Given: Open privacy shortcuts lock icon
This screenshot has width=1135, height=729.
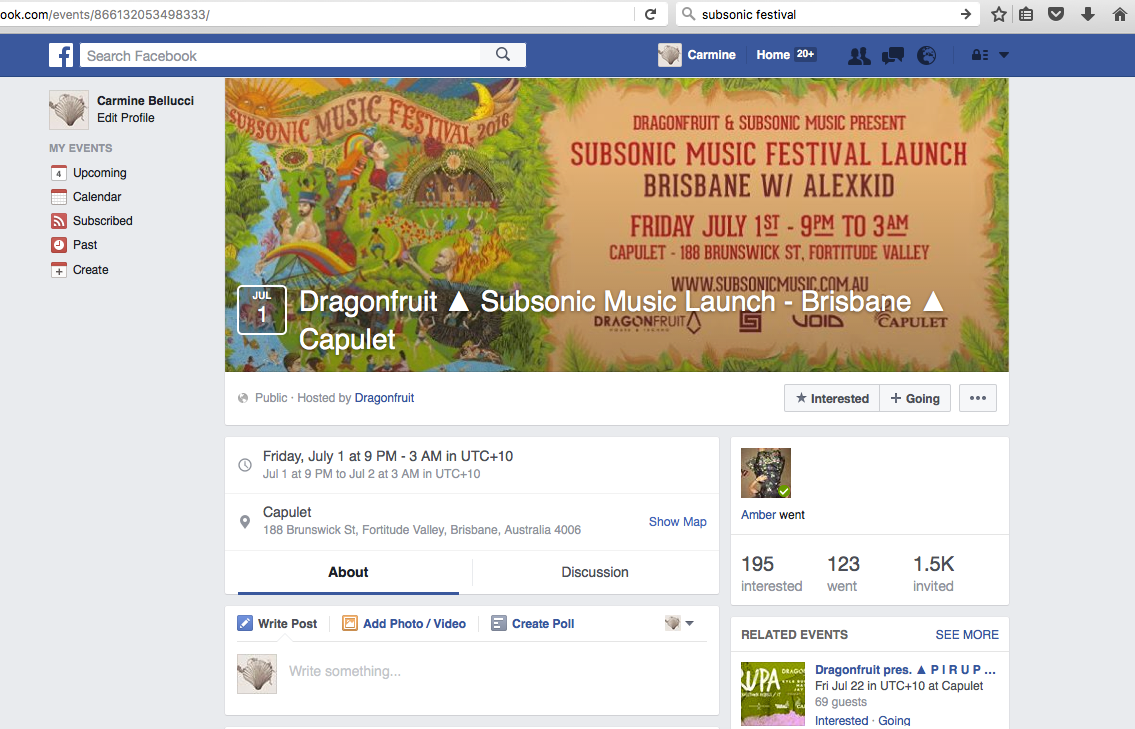Looking at the screenshot, I should (979, 55).
